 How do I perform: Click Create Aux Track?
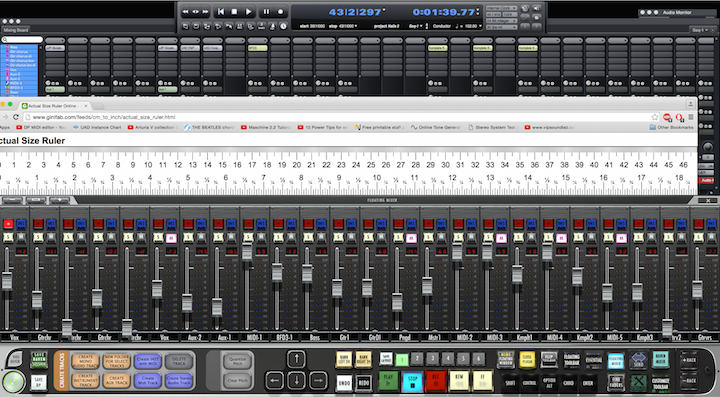click(117, 381)
